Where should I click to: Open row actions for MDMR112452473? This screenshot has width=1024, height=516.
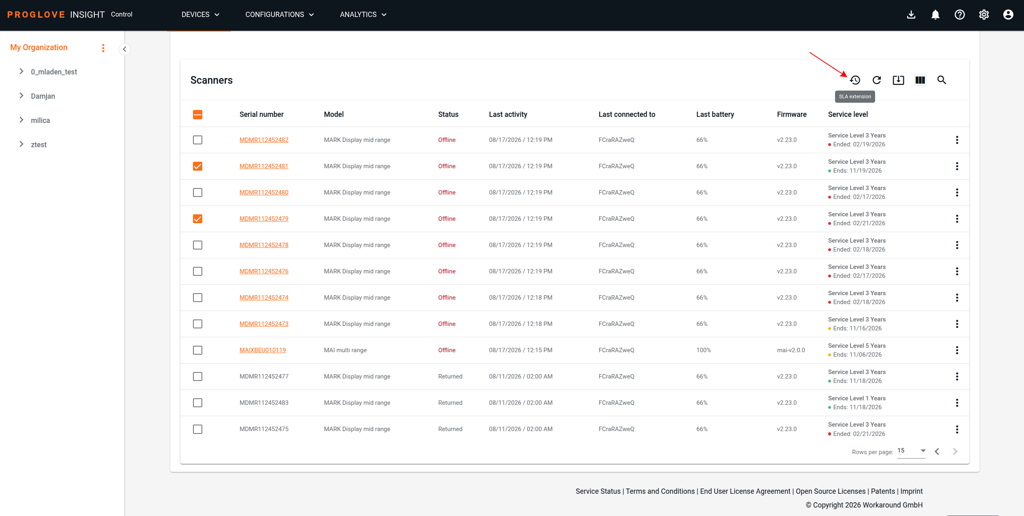point(957,324)
